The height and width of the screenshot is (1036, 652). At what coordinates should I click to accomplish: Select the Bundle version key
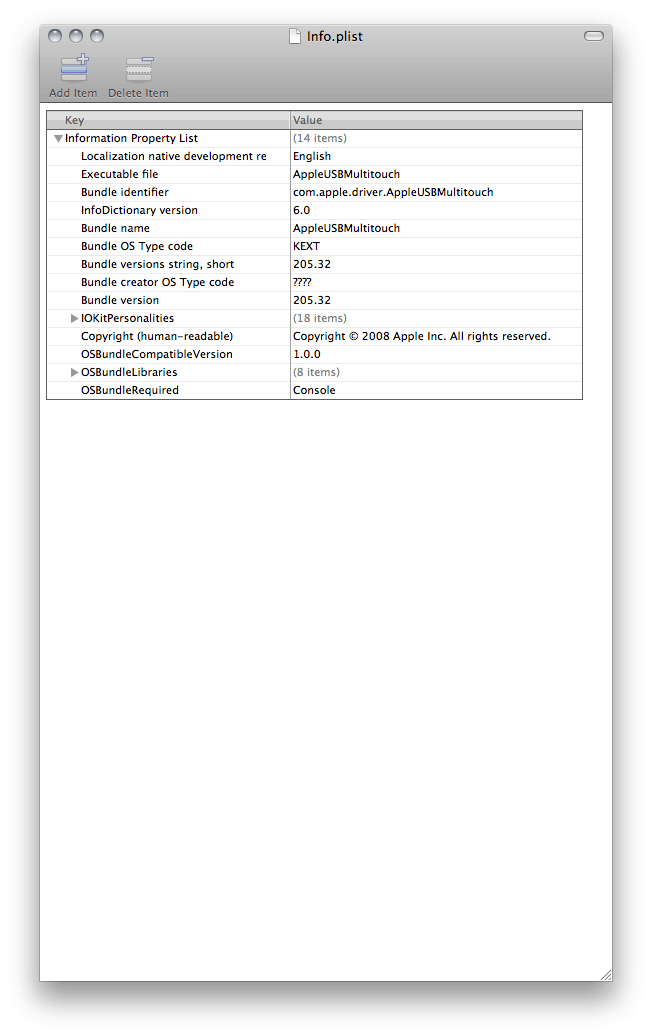tap(120, 300)
